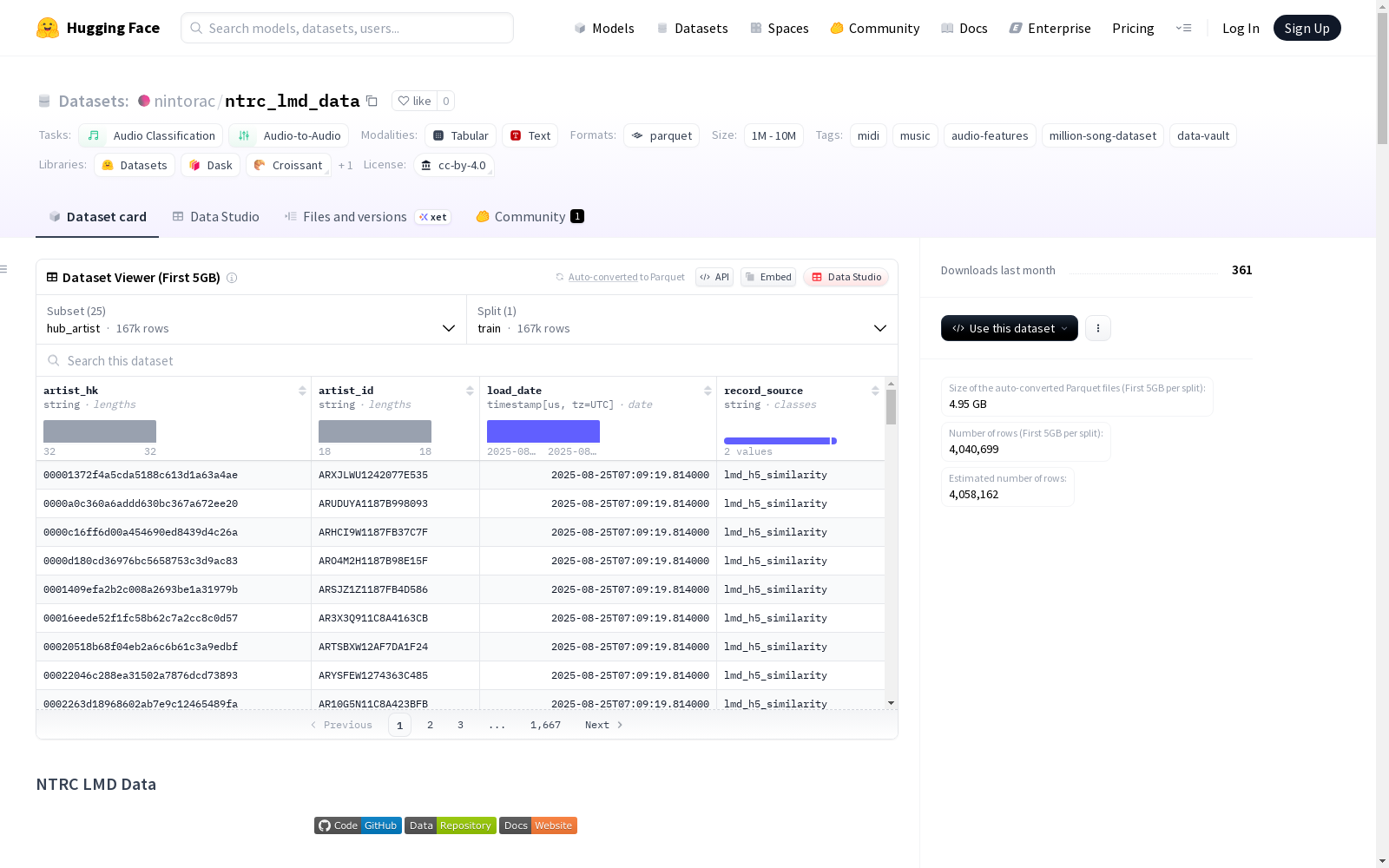Open the Files and versions tab
The height and width of the screenshot is (868, 1389).
tap(367, 217)
